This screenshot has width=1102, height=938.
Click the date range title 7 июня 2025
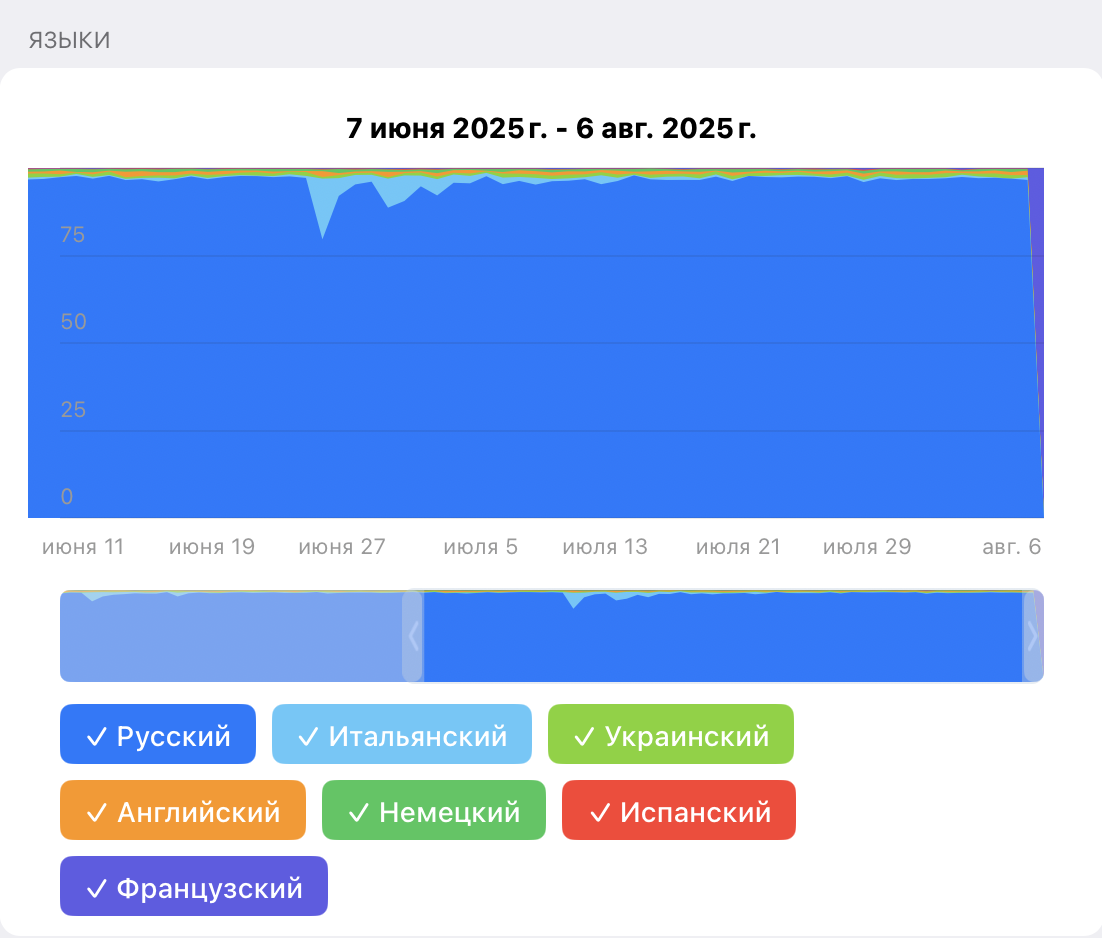click(551, 129)
